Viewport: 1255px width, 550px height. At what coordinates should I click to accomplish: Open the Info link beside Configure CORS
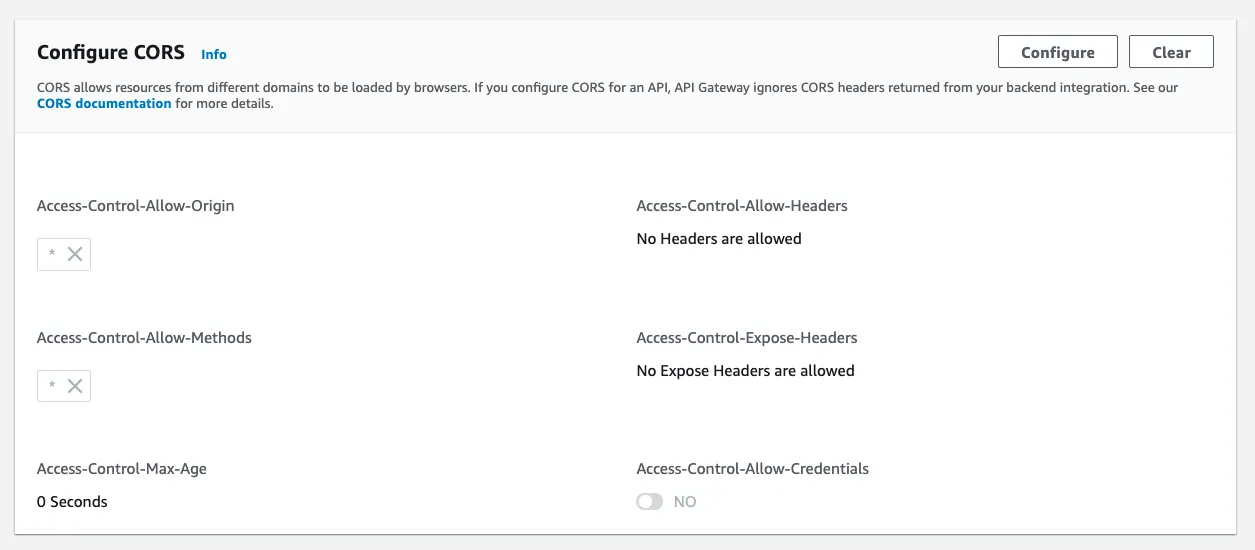click(214, 54)
